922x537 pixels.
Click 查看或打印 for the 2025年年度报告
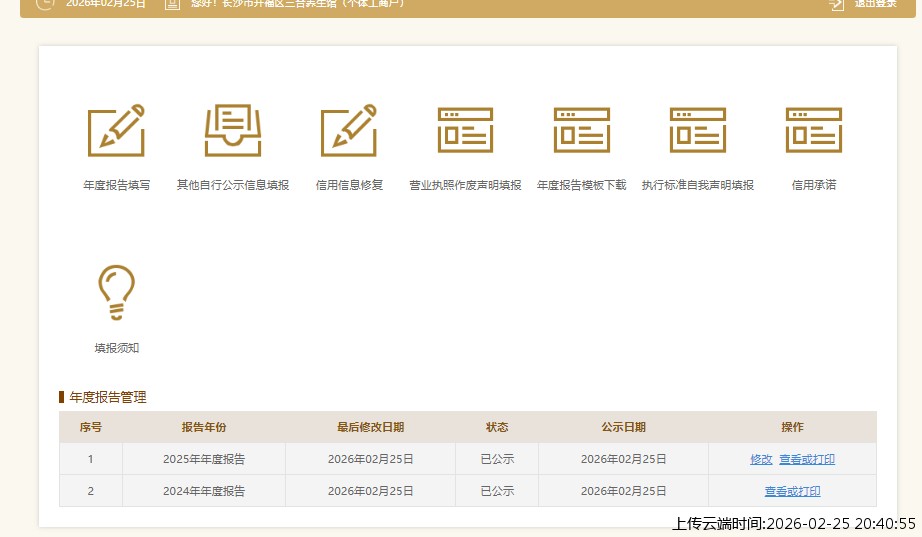807,459
